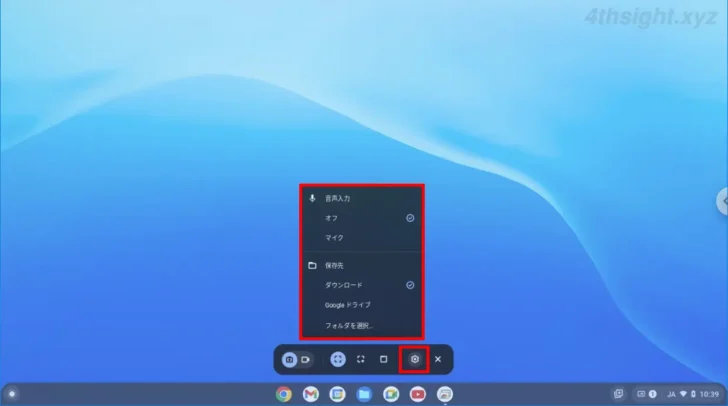This screenshot has height=406, width=728.
Task: Open Chrome browser from shelf
Action: click(x=284, y=394)
